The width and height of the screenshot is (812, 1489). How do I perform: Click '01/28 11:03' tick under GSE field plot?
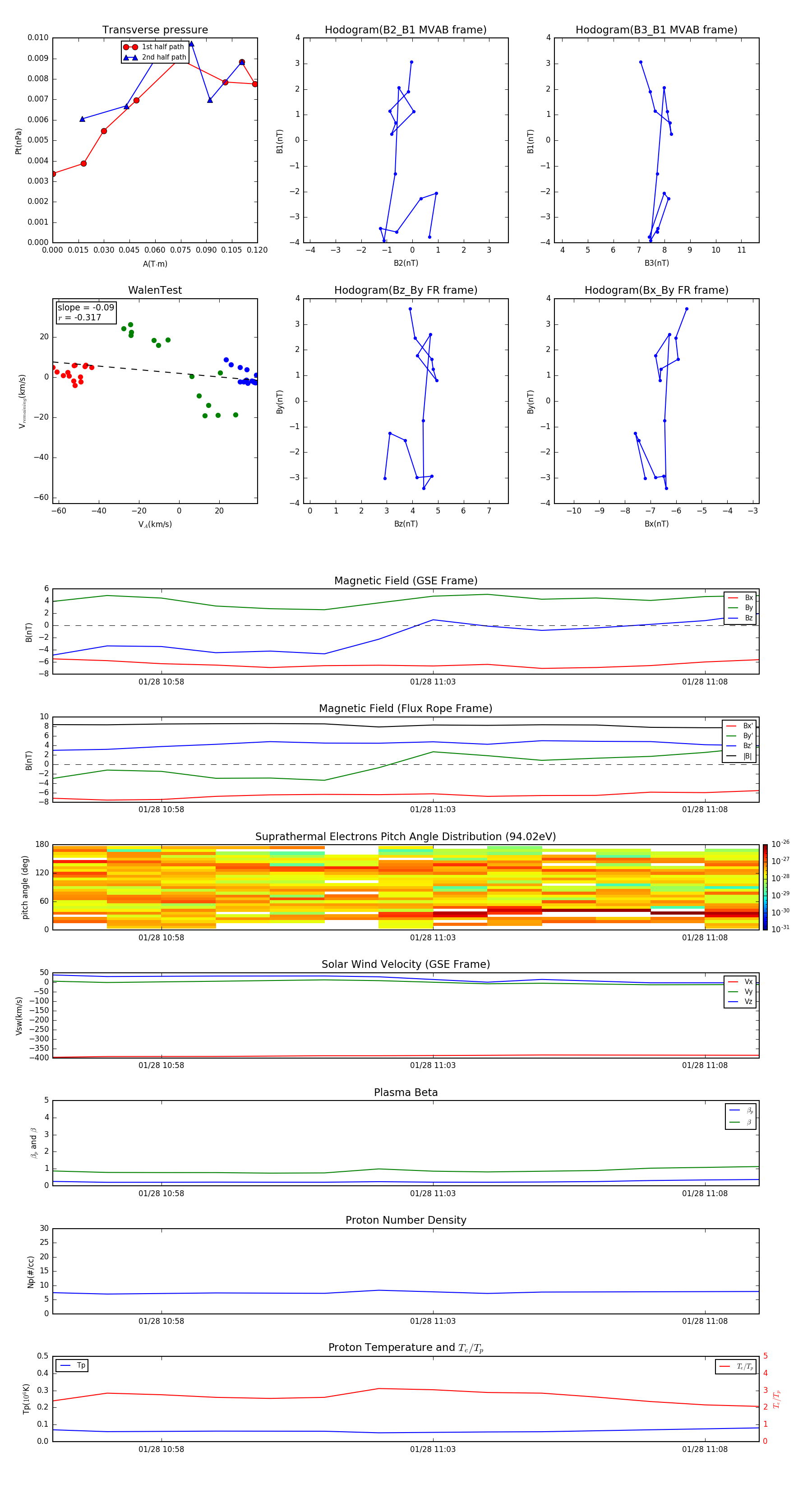[433, 682]
